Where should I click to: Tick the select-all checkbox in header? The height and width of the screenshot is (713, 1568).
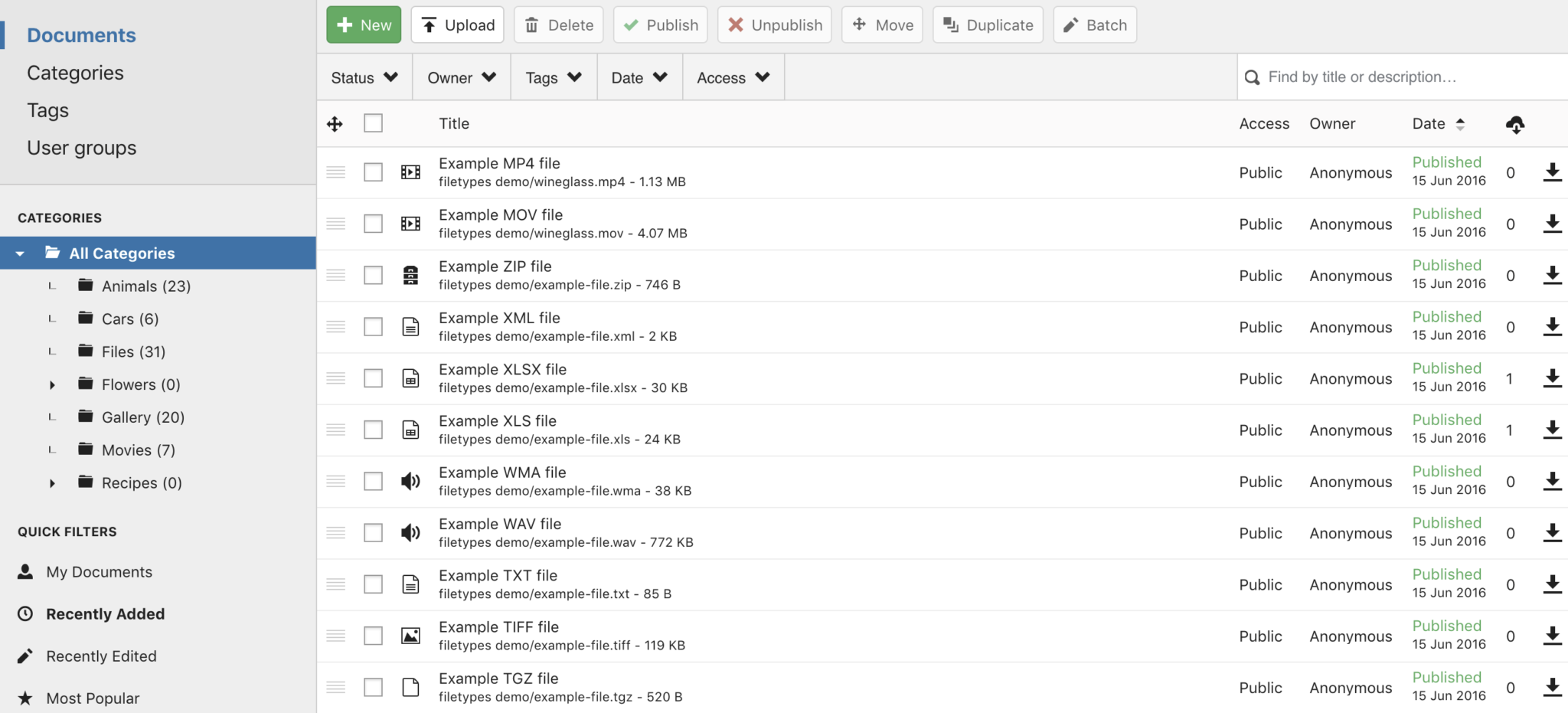(373, 123)
